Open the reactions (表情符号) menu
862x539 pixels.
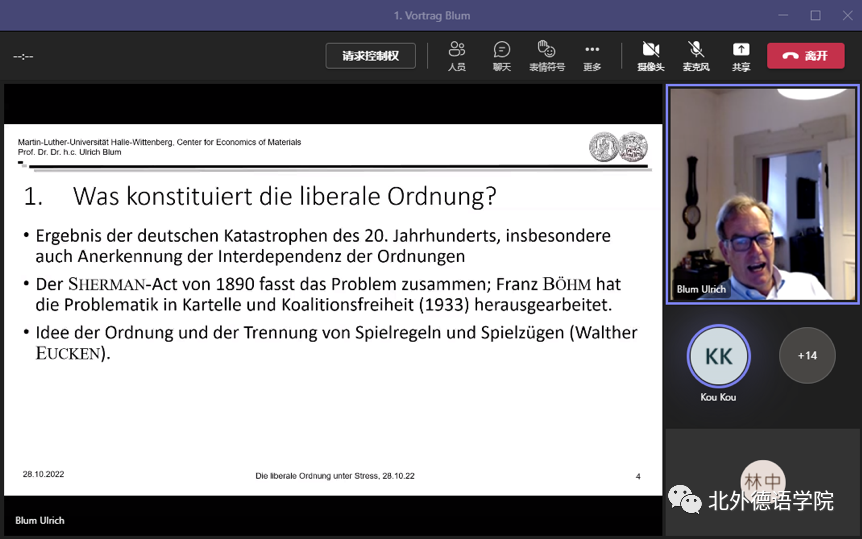[x=546, y=55]
